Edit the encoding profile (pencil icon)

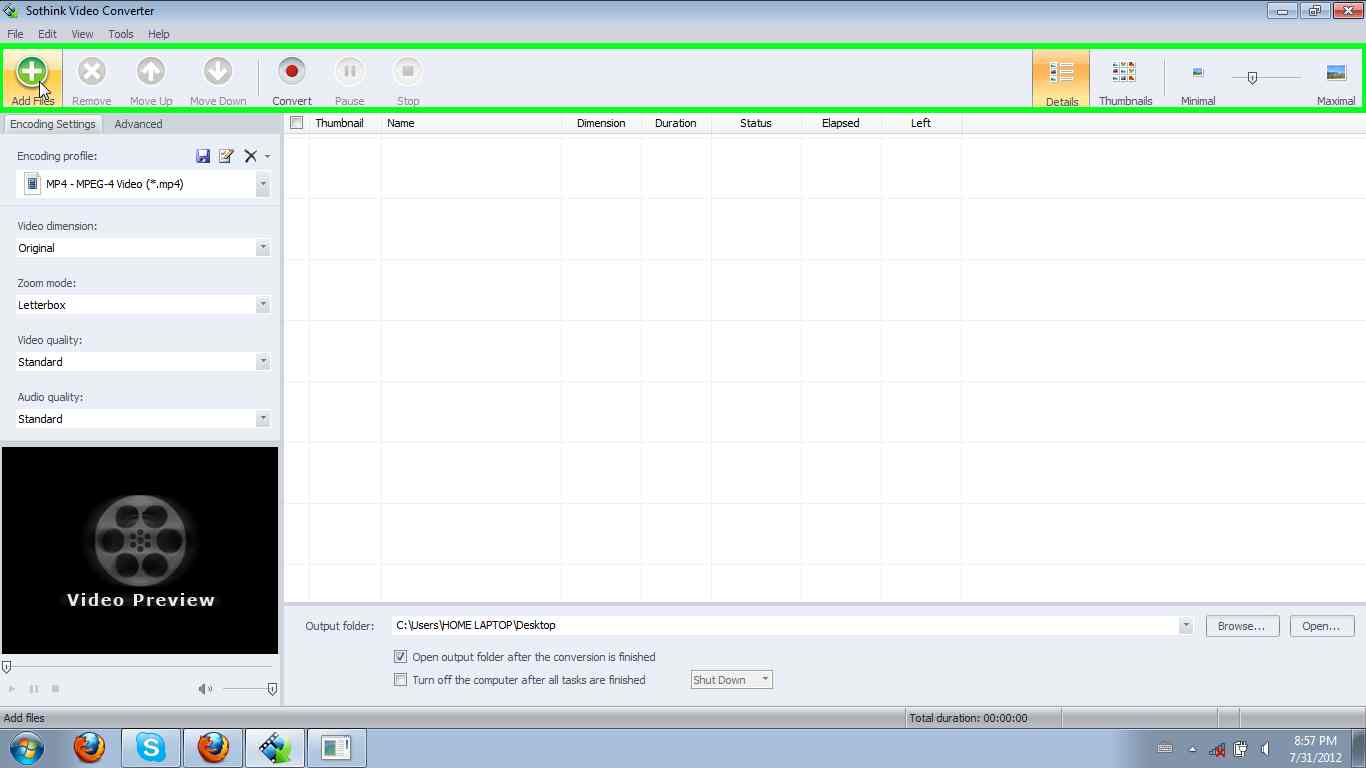coord(226,156)
